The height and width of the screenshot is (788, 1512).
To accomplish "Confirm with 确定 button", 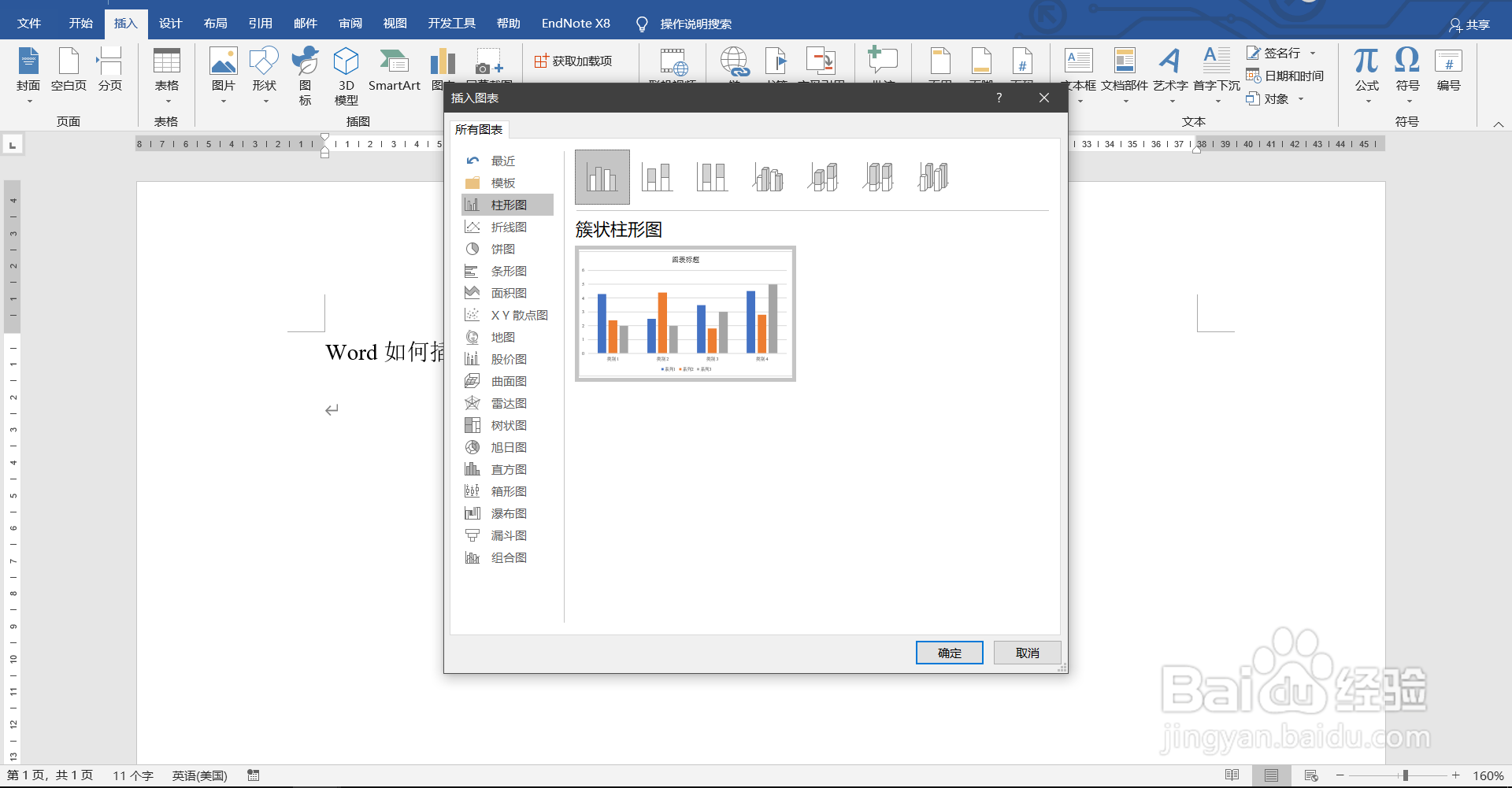I will [x=949, y=653].
